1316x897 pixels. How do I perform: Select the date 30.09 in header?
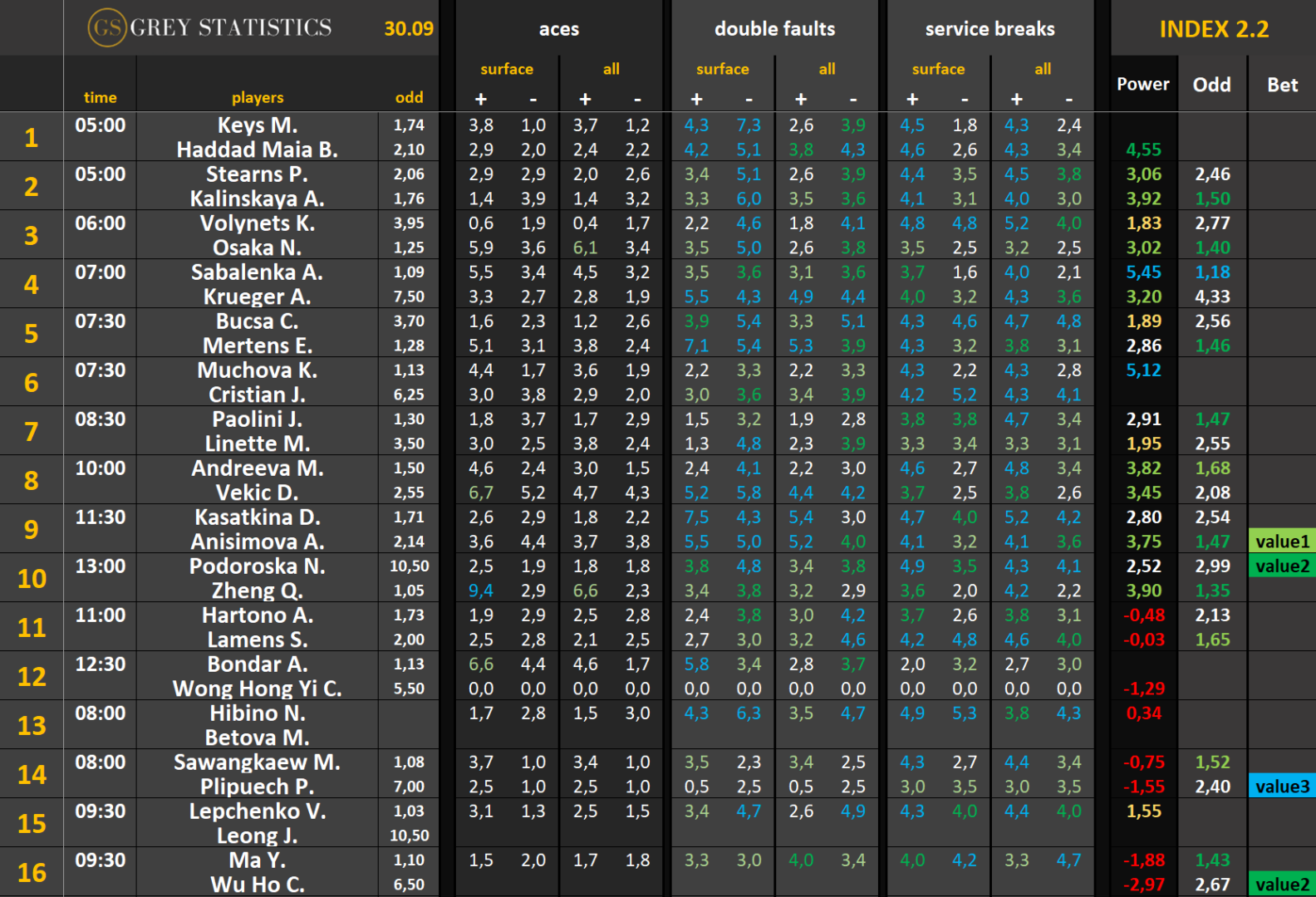tap(409, 28)
